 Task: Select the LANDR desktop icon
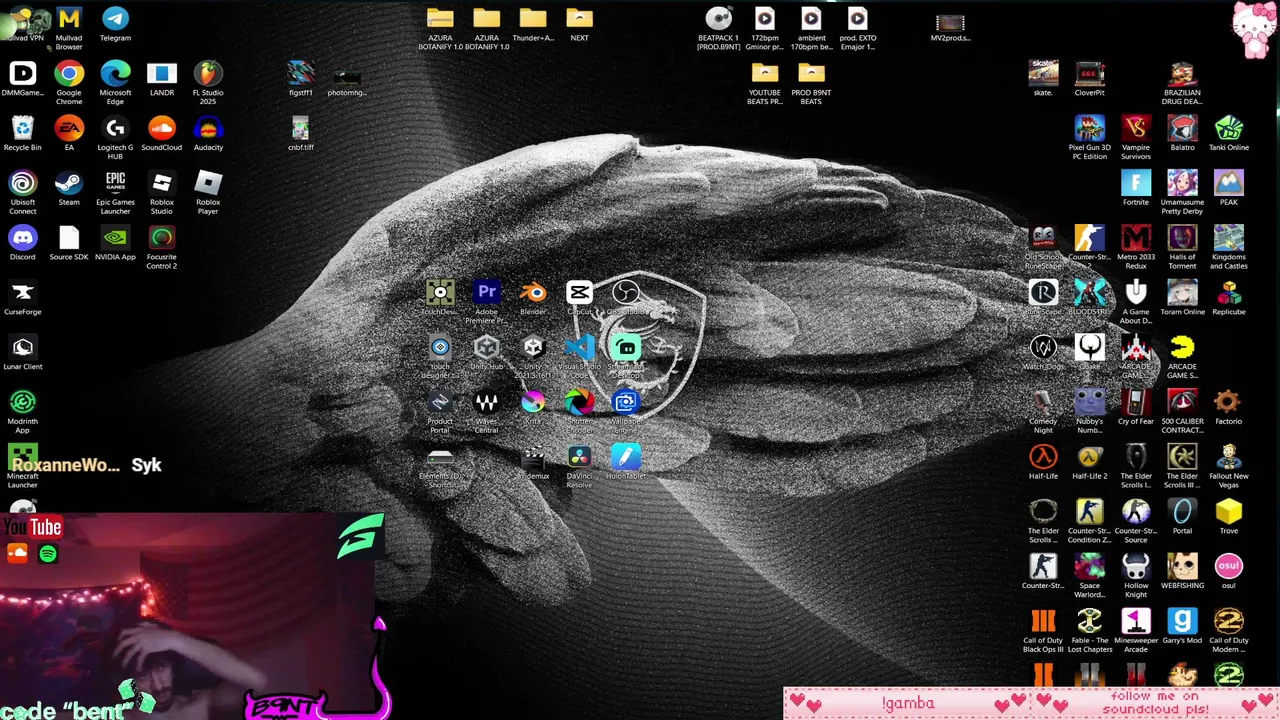point(161,74)
